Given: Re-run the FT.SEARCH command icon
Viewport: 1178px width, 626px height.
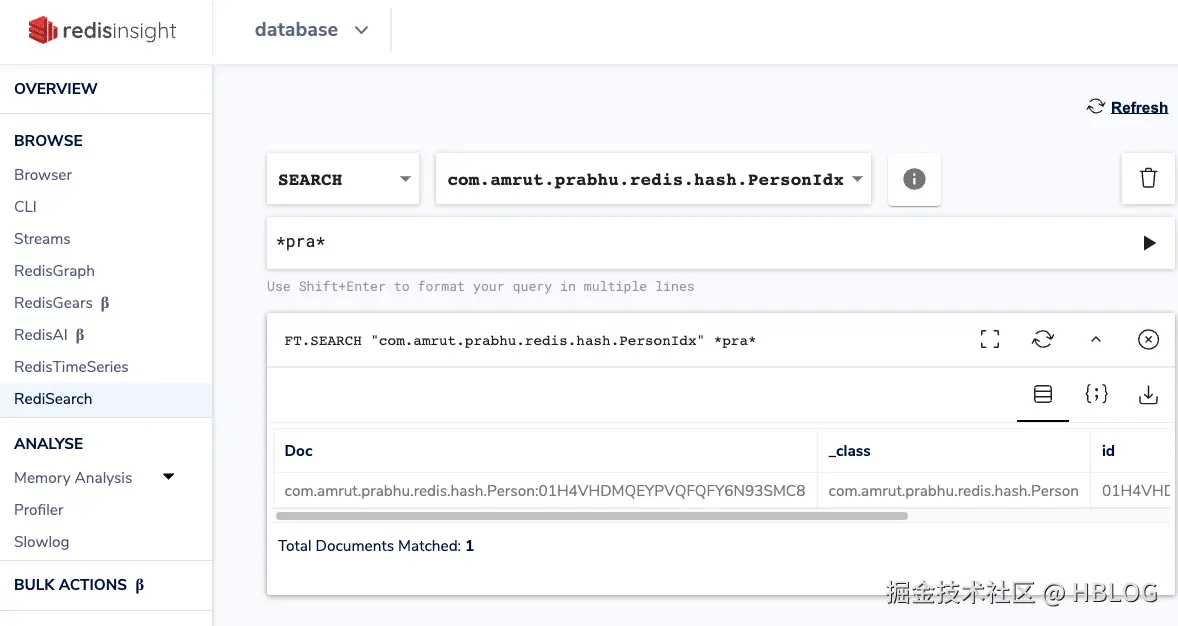Looking at the screenshot, I should 1043,340.
